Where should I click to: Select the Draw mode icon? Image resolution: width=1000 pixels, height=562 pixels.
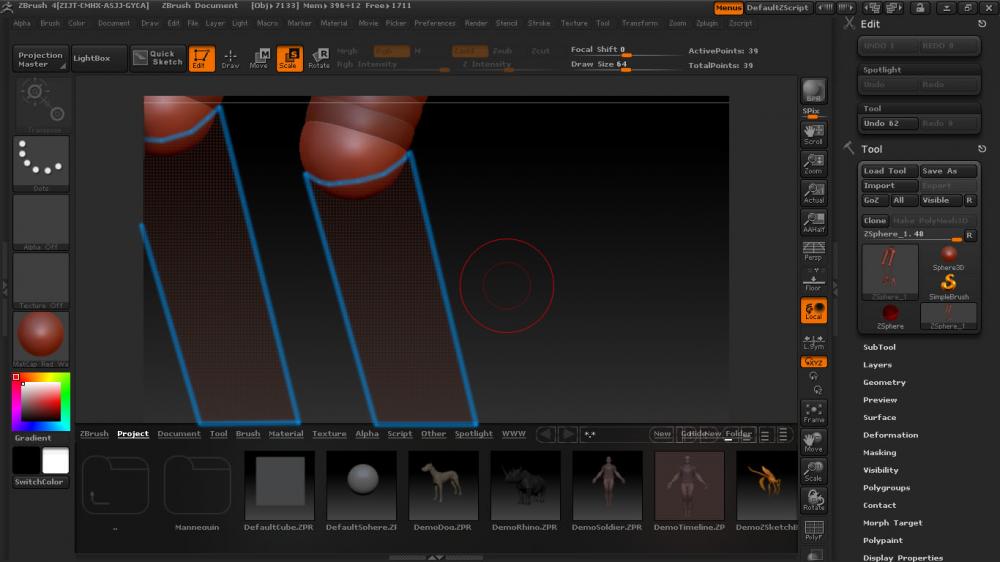(x=230, y=58)
